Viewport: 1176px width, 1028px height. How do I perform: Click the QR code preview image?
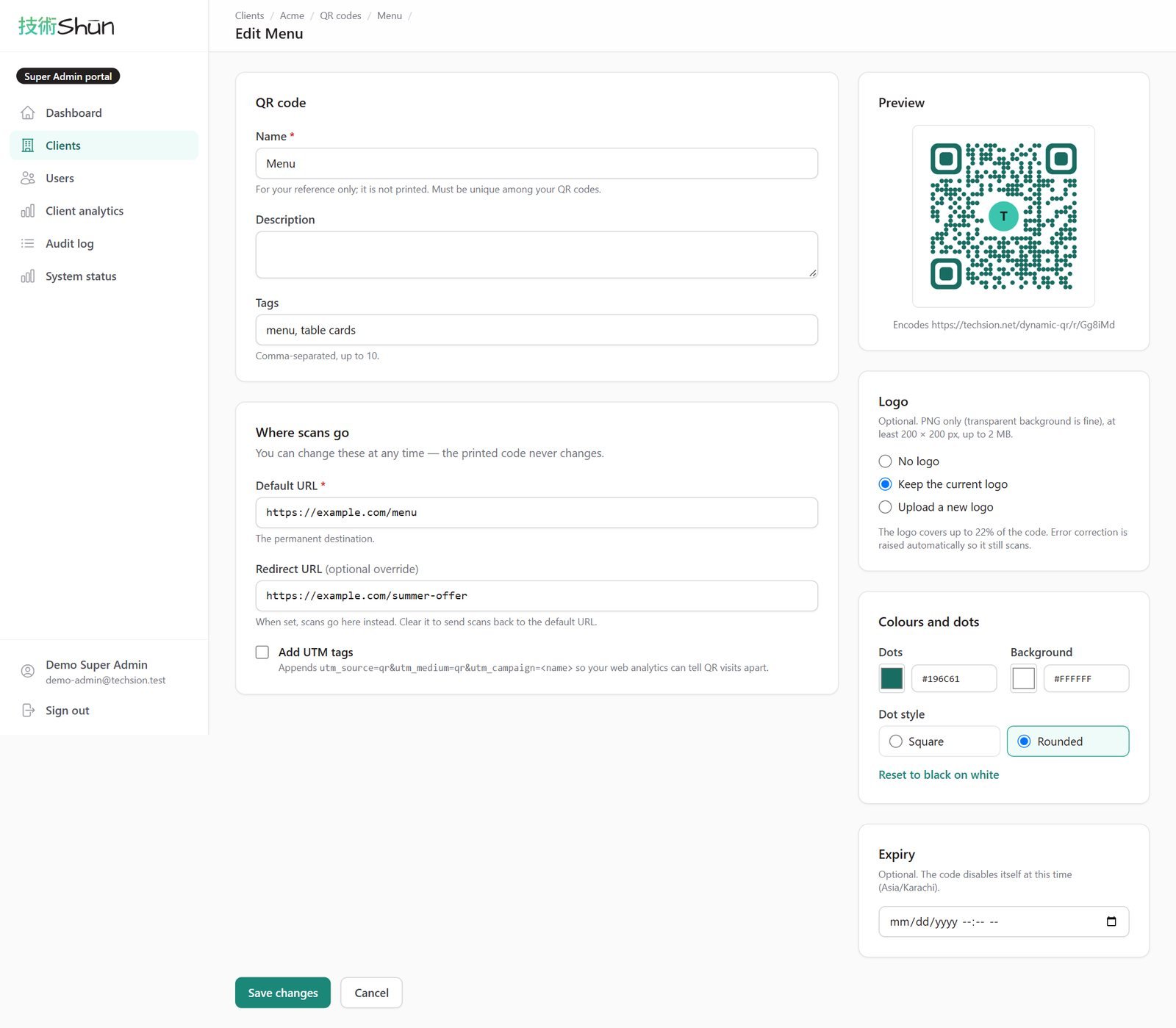pos(1003,216)
